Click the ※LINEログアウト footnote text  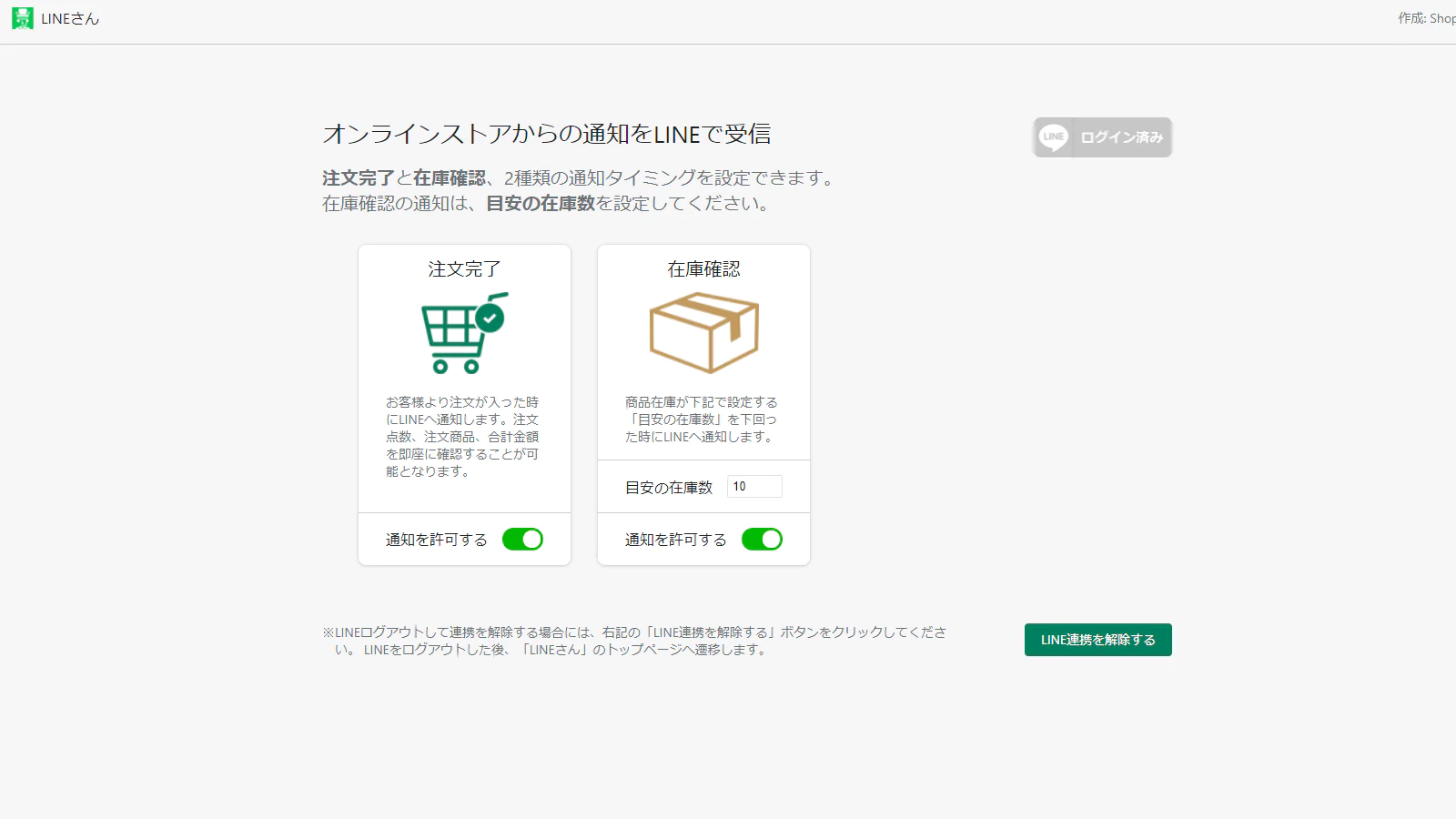coord(634,641)
